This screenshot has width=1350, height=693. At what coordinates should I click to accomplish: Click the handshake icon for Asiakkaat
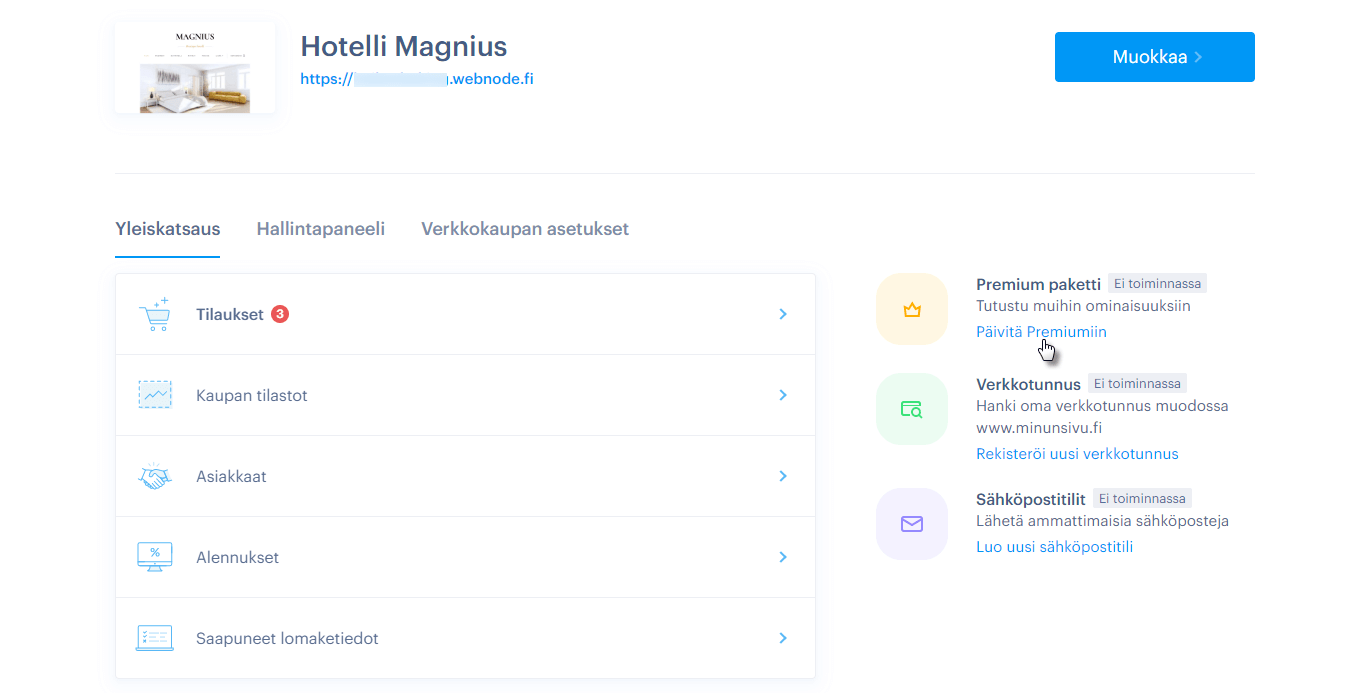coord(154,476)
